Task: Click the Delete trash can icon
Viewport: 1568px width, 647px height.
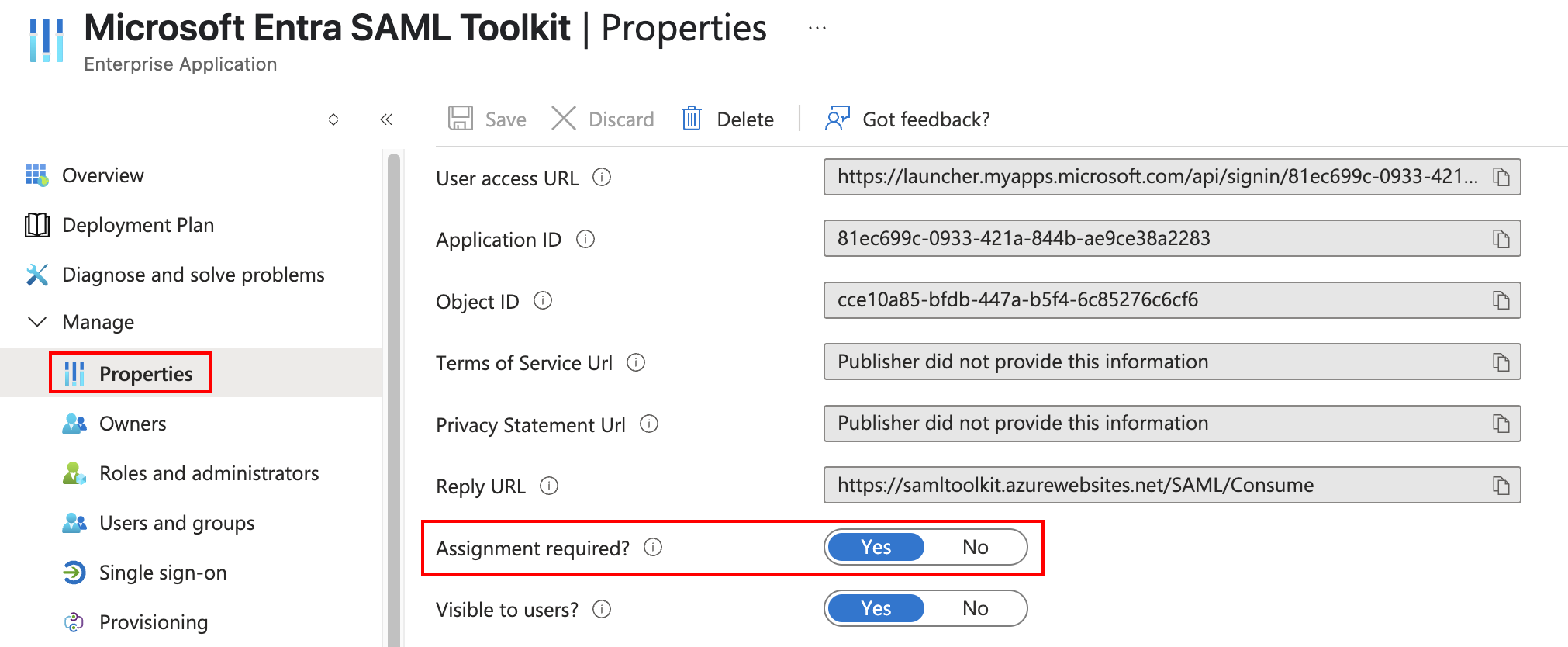Action: tap(692, 119)
